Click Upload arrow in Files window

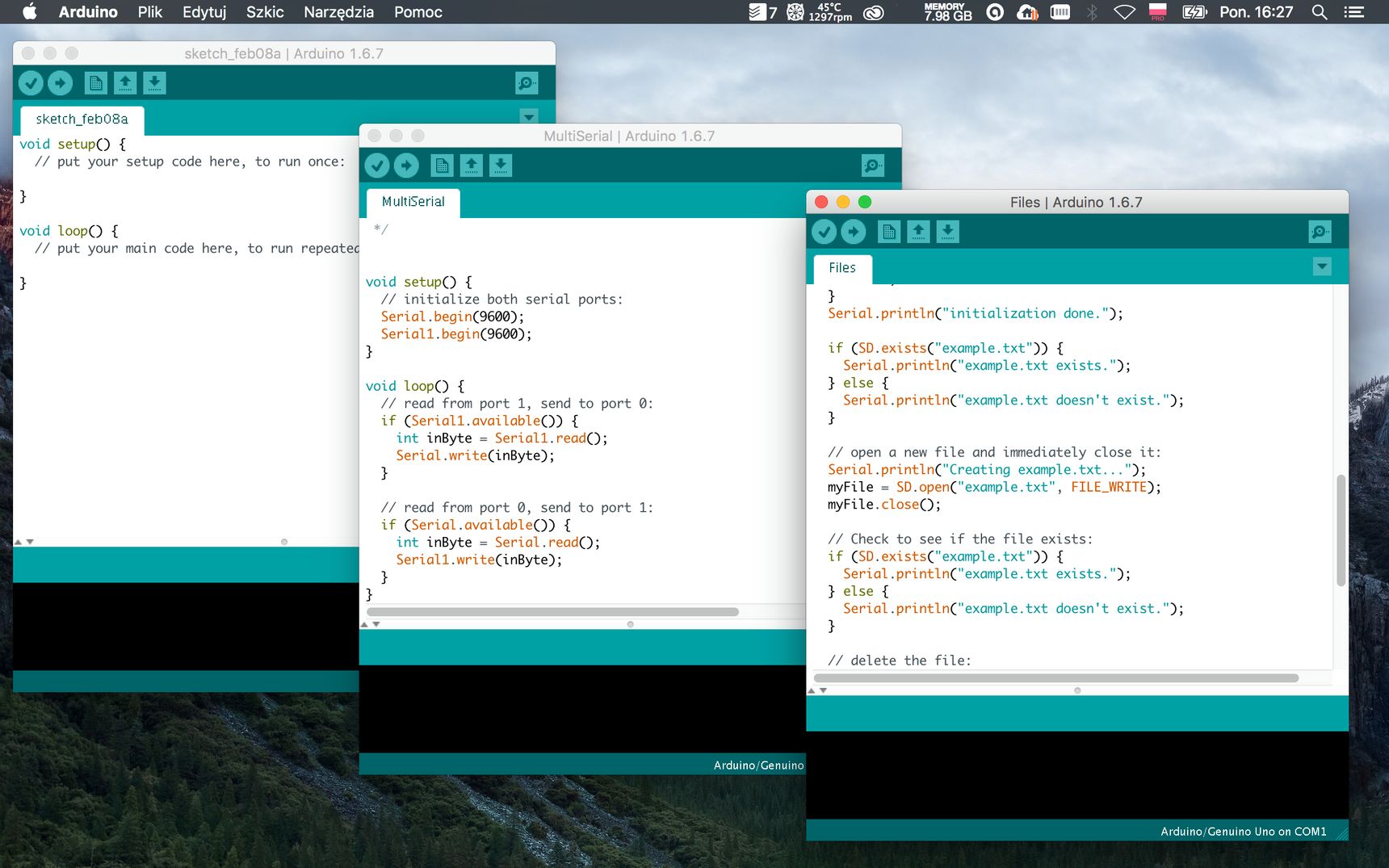coord(854,232)
